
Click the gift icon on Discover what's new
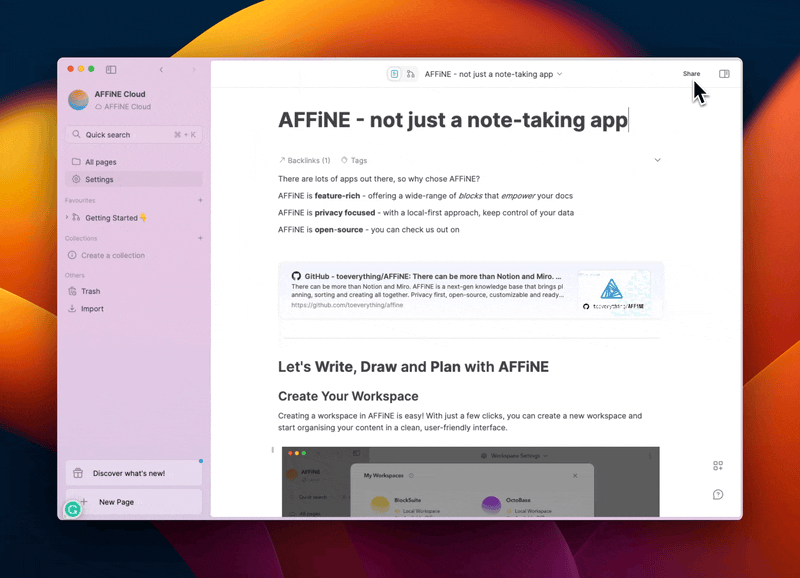pyautogui.click(x=78, y=473)
